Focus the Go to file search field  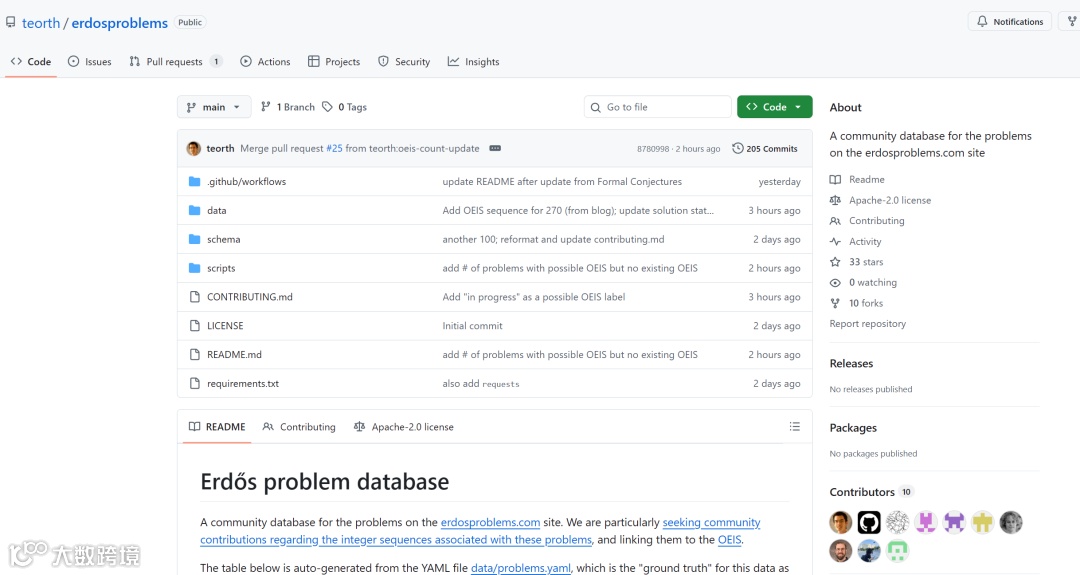tap(658, 107)
